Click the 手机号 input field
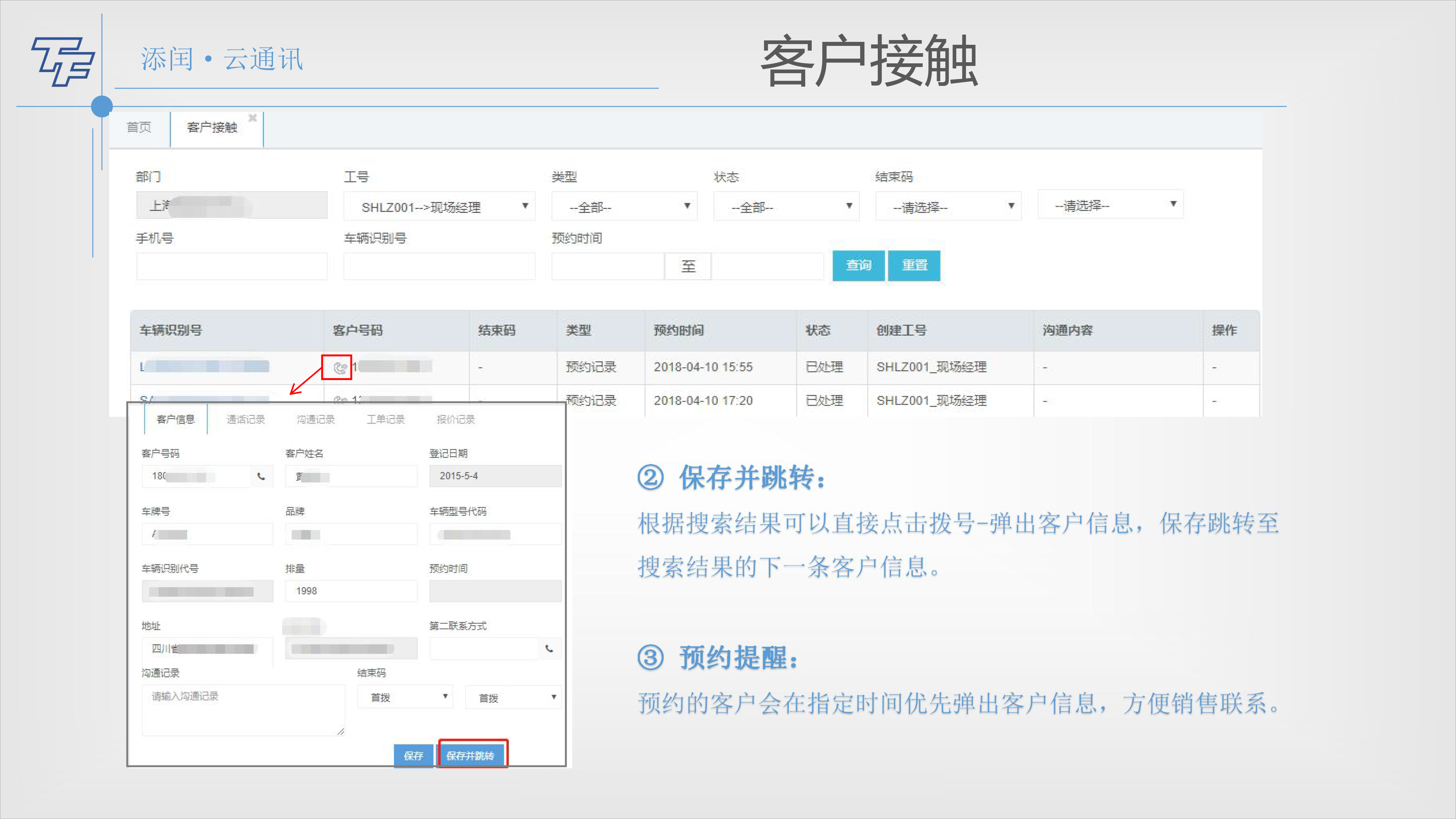Image resolution: width=1456 pixels, height=819 pixels. click(x=232, y=266)
